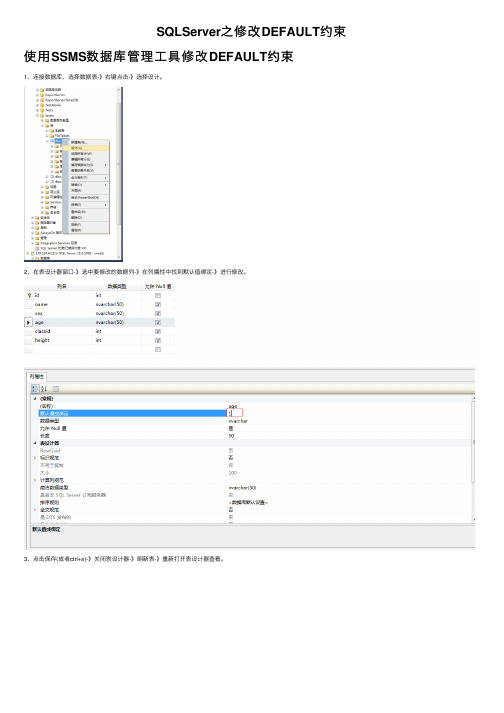Toggle Allow Null checkbox for classid column

[158, 331]
